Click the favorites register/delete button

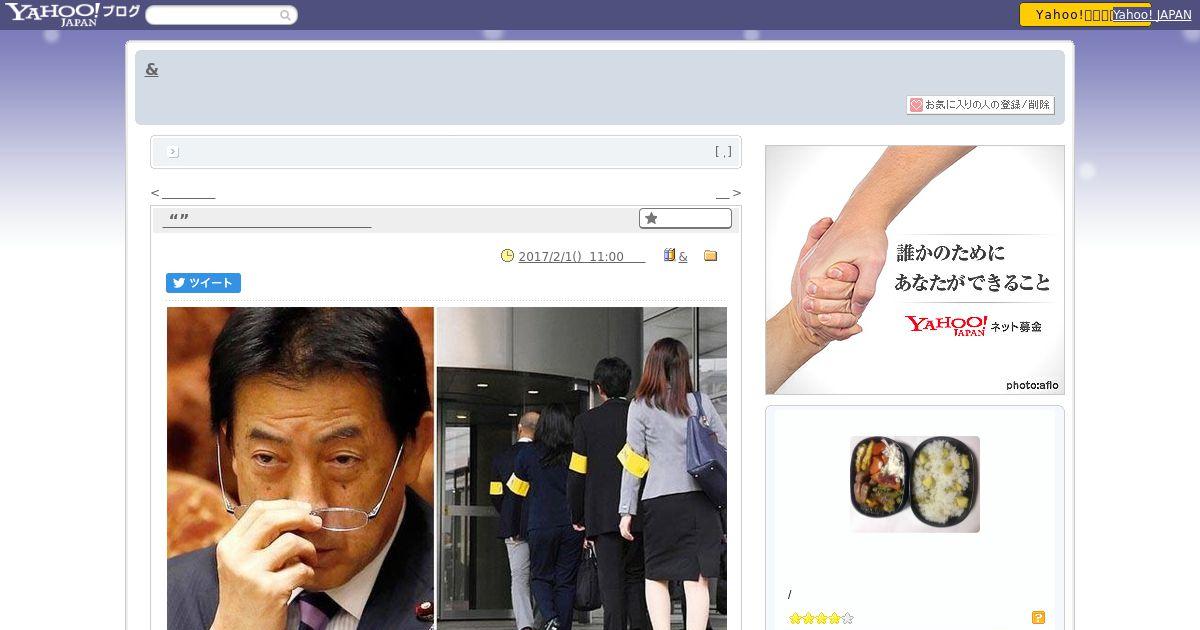tap(980, 104)
